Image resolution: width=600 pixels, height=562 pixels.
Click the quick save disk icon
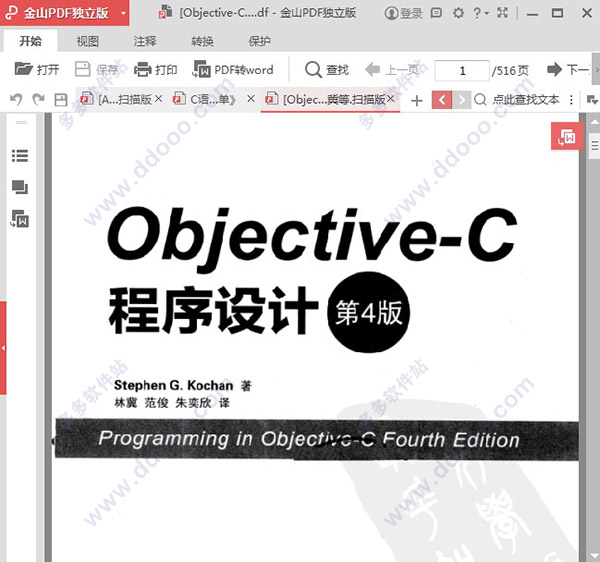[x=60, y=100]
